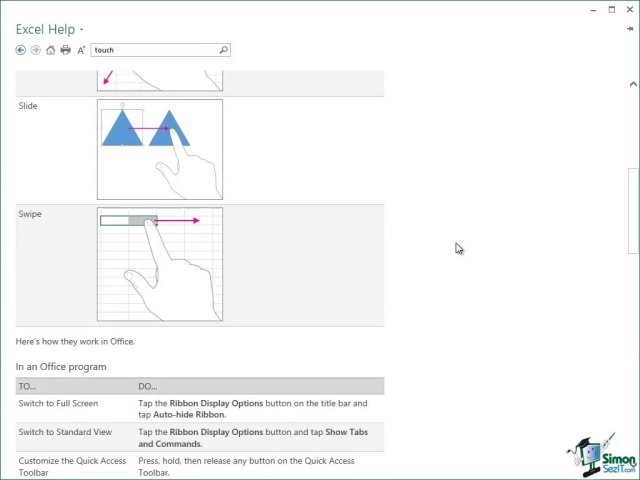Close the Excel Help window
This screenshot has height=480, width=640.
click(630, 10)
